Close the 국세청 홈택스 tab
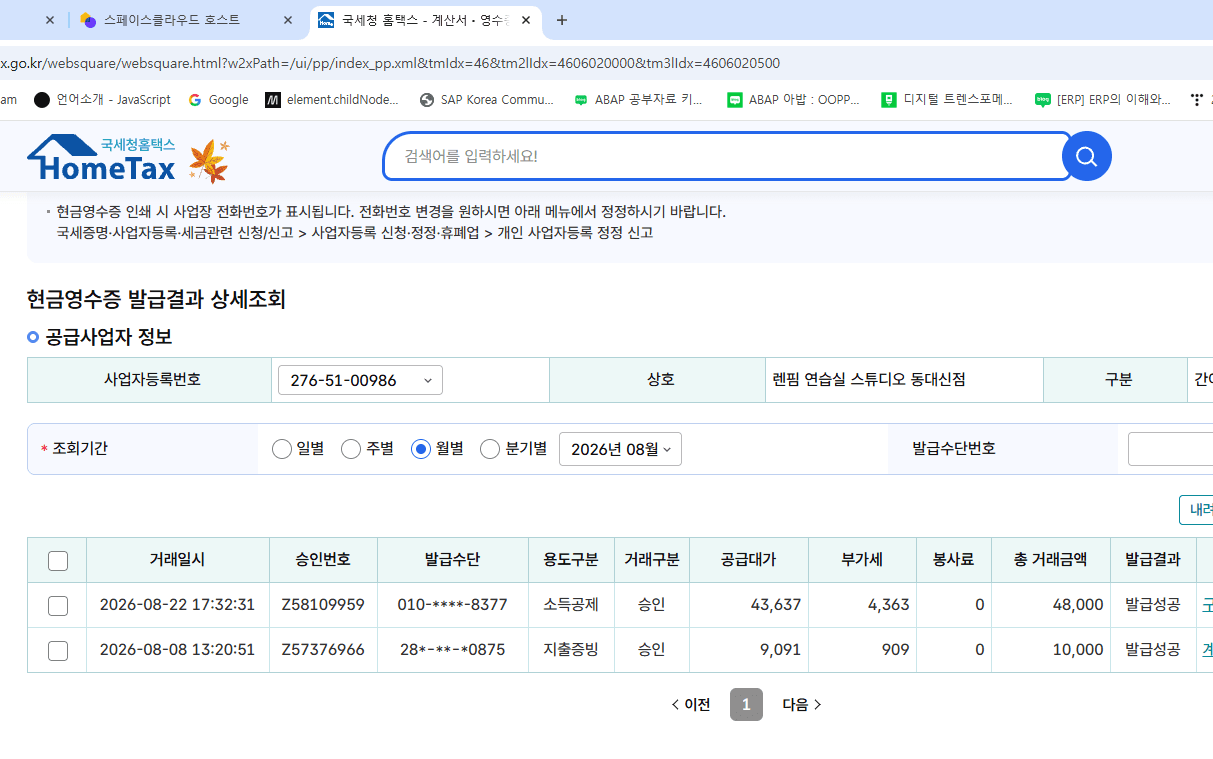The height and width of the screenshot is (759, 1213). (x=525, y=20)
